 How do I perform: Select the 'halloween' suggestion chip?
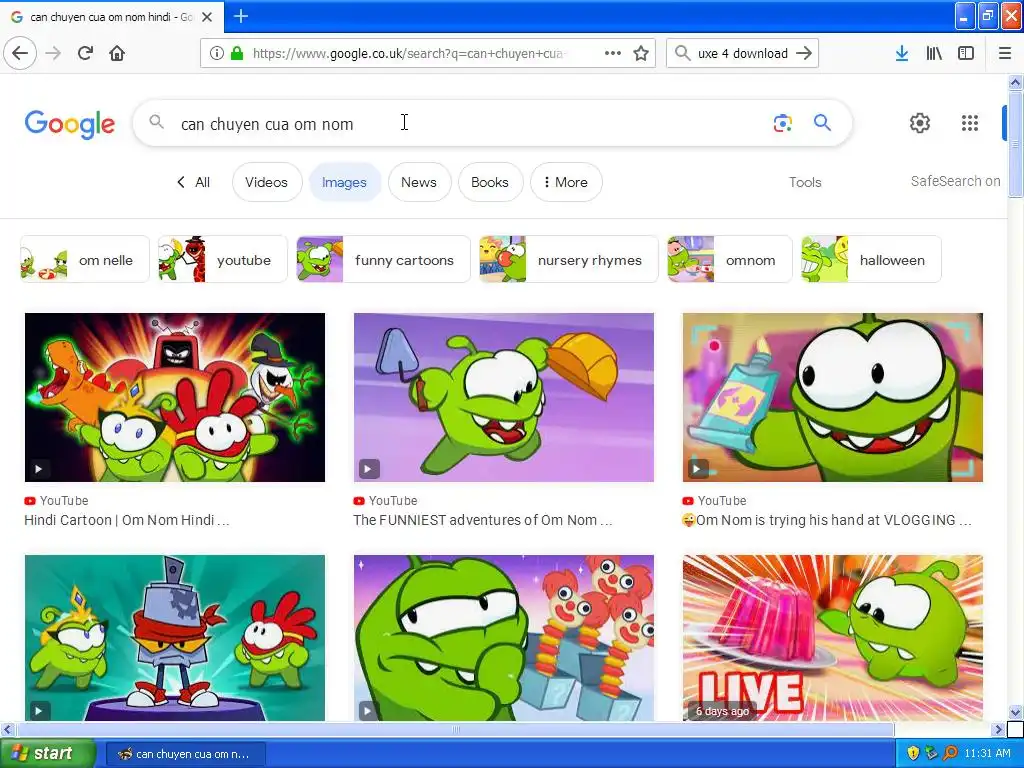click(871, 259)
